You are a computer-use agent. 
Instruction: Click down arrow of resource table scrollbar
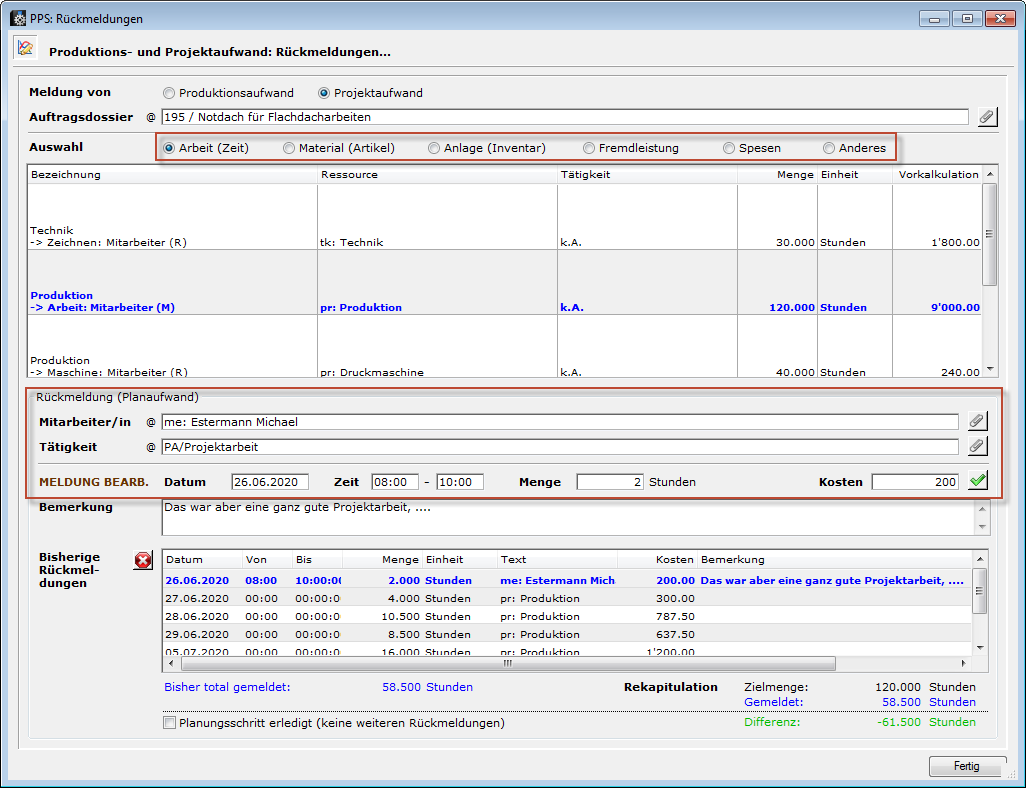(990, 369)
